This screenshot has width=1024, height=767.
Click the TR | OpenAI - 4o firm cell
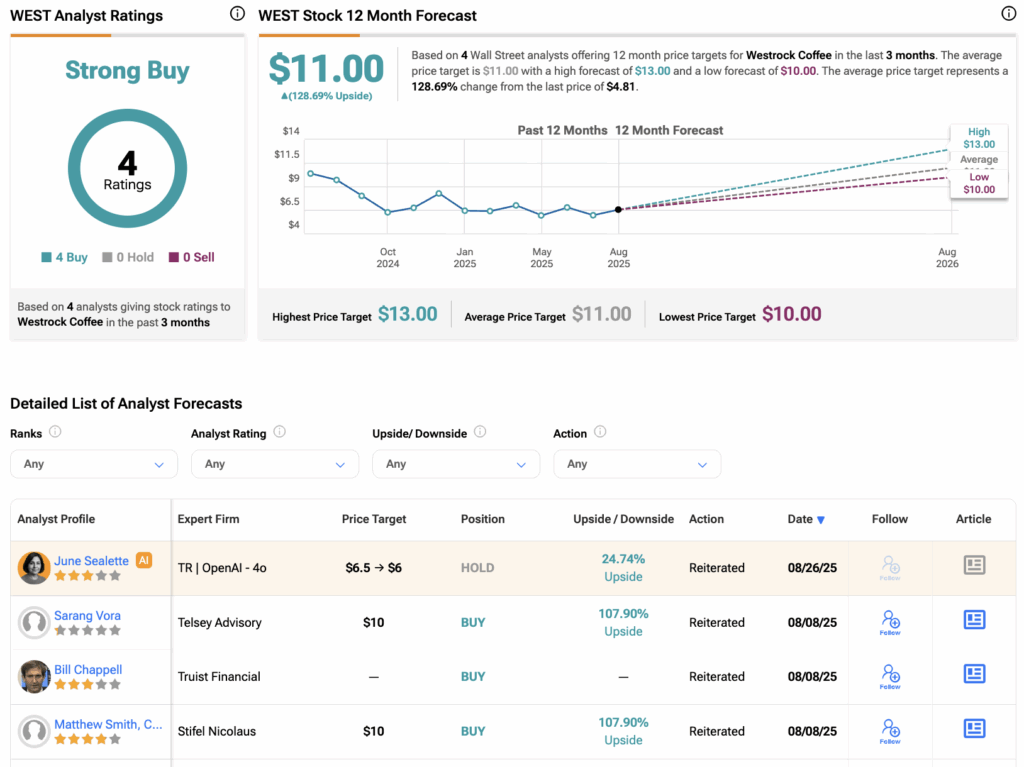click(x=222, y=568)
